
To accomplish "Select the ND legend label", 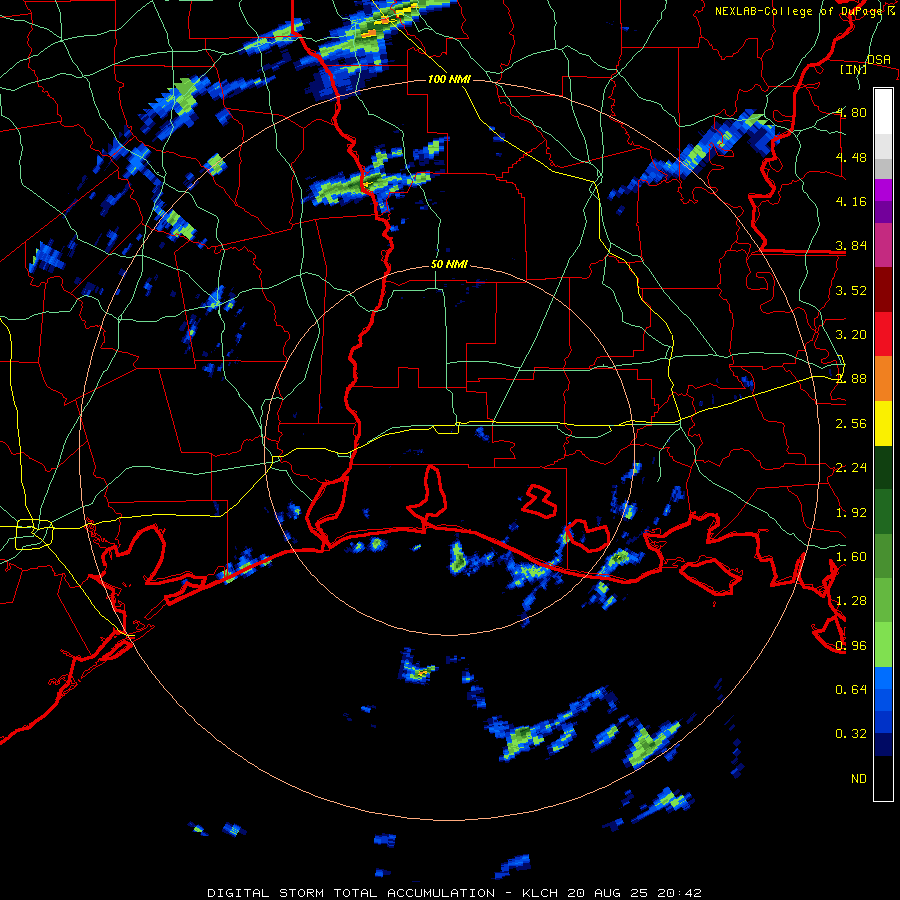I will click(859, 779).
